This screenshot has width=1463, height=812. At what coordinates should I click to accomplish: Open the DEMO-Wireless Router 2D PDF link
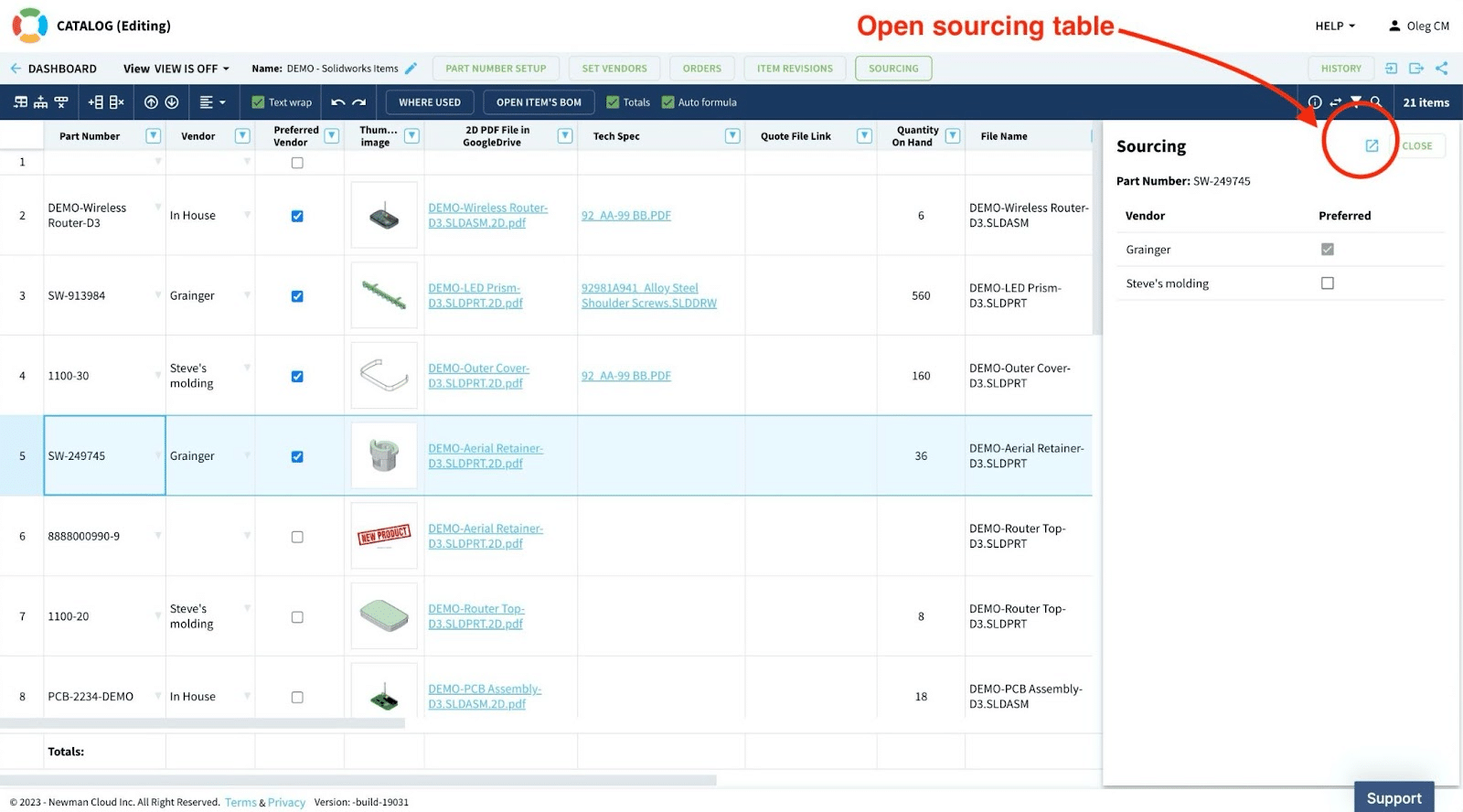[x=487, y=216]
